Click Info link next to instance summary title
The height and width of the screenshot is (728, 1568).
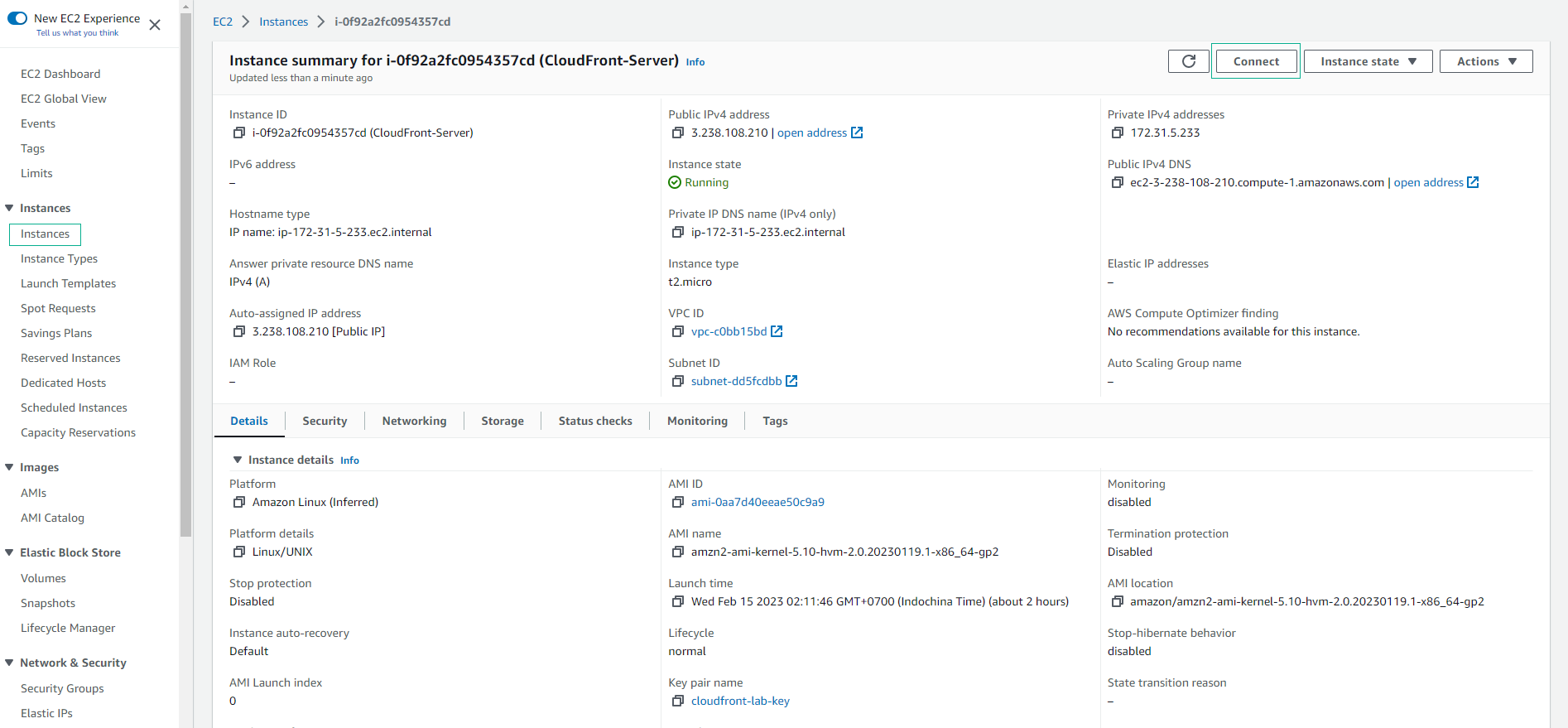[x=695, y=62]
